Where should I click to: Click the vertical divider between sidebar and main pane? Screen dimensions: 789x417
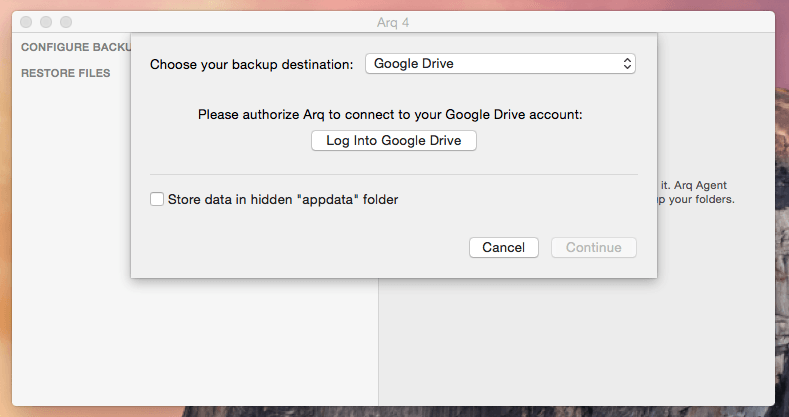pyautogui.click(x=378, y=342)
